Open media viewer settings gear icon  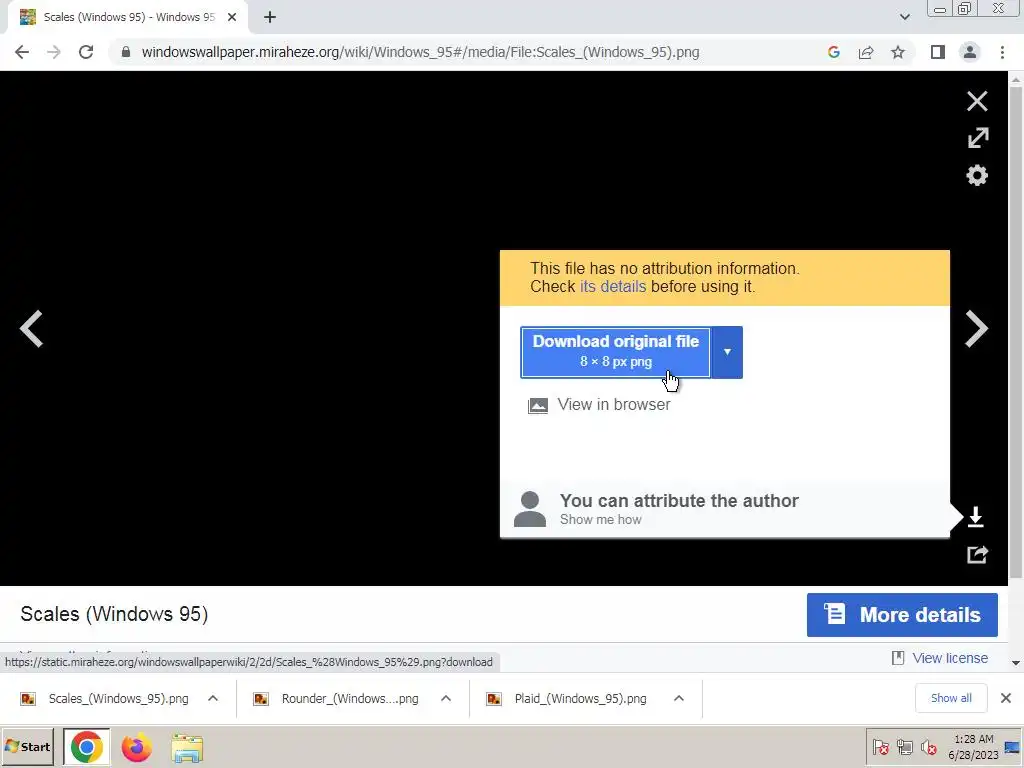[977, 175]
